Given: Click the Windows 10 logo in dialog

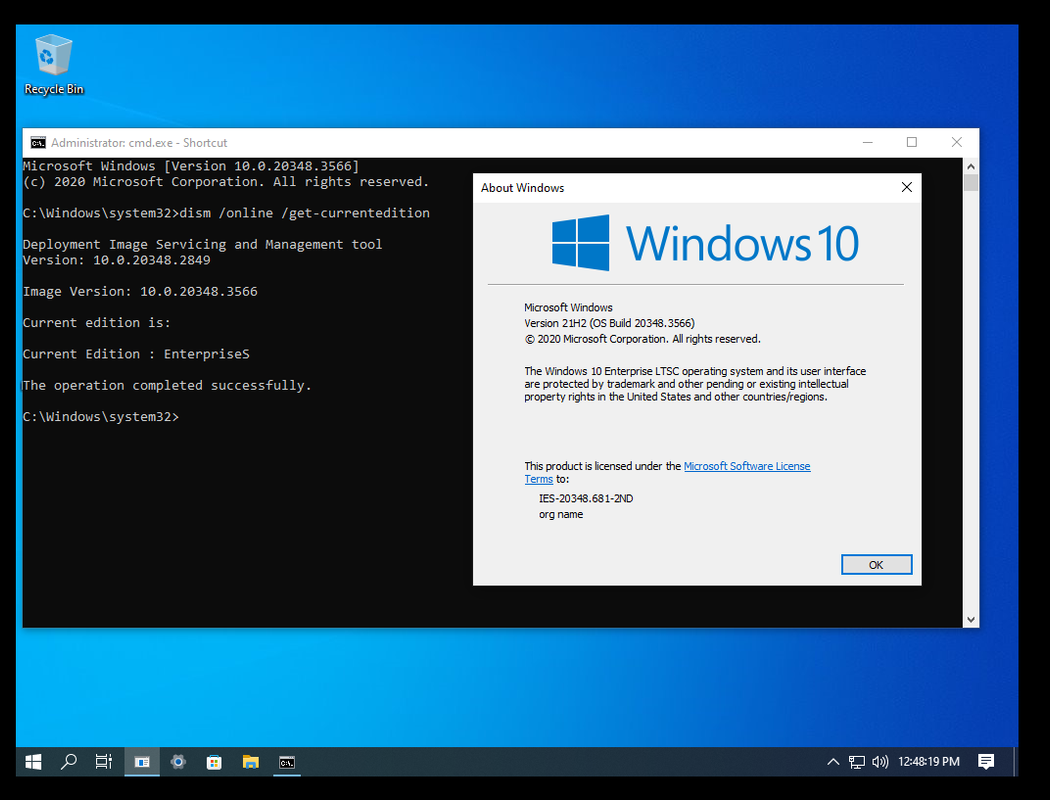Looking at the screenshot, I should pos(705,243).
